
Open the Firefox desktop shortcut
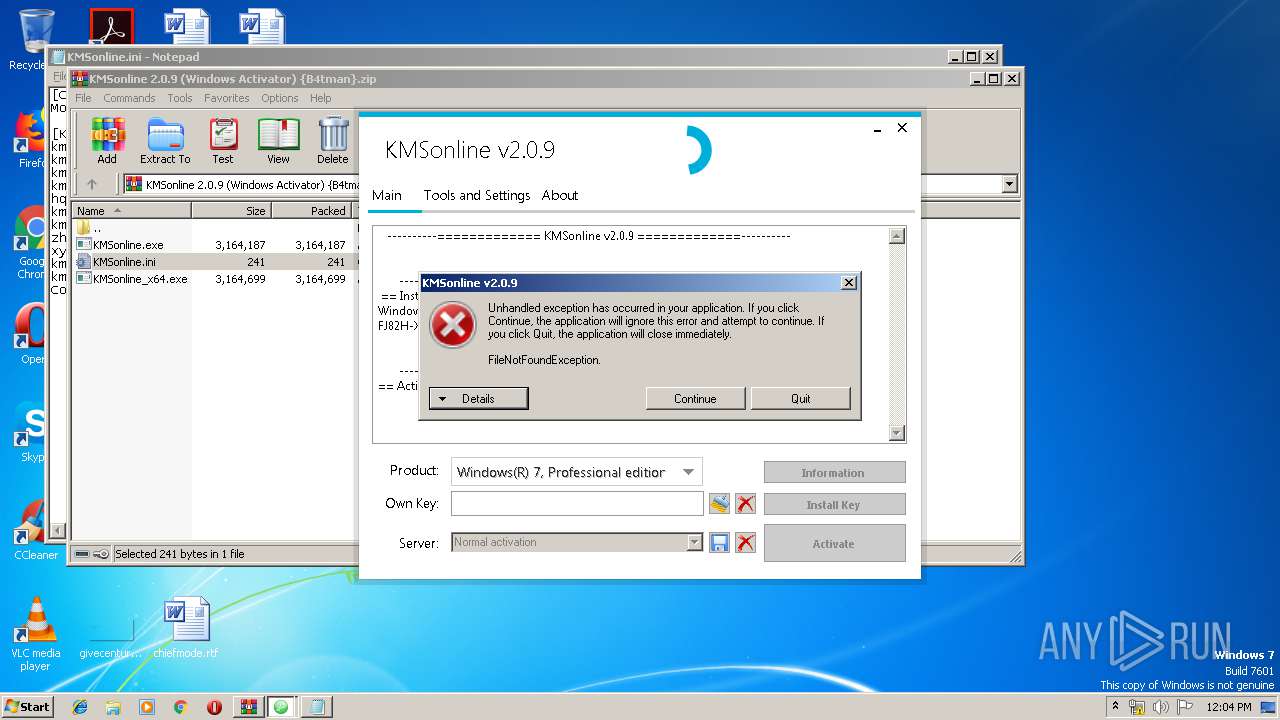click(x=30, y=138)
